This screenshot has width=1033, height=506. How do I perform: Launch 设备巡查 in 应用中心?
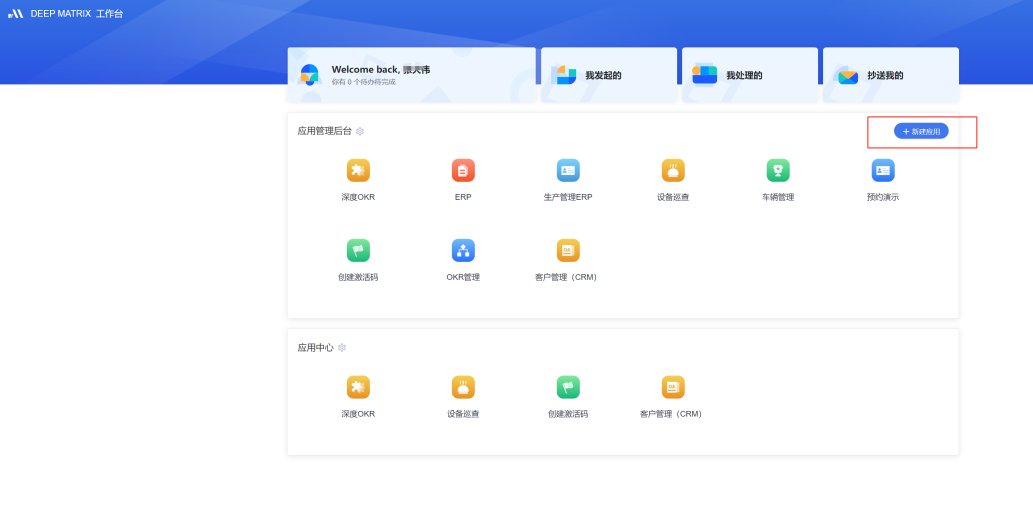point(463,387)
